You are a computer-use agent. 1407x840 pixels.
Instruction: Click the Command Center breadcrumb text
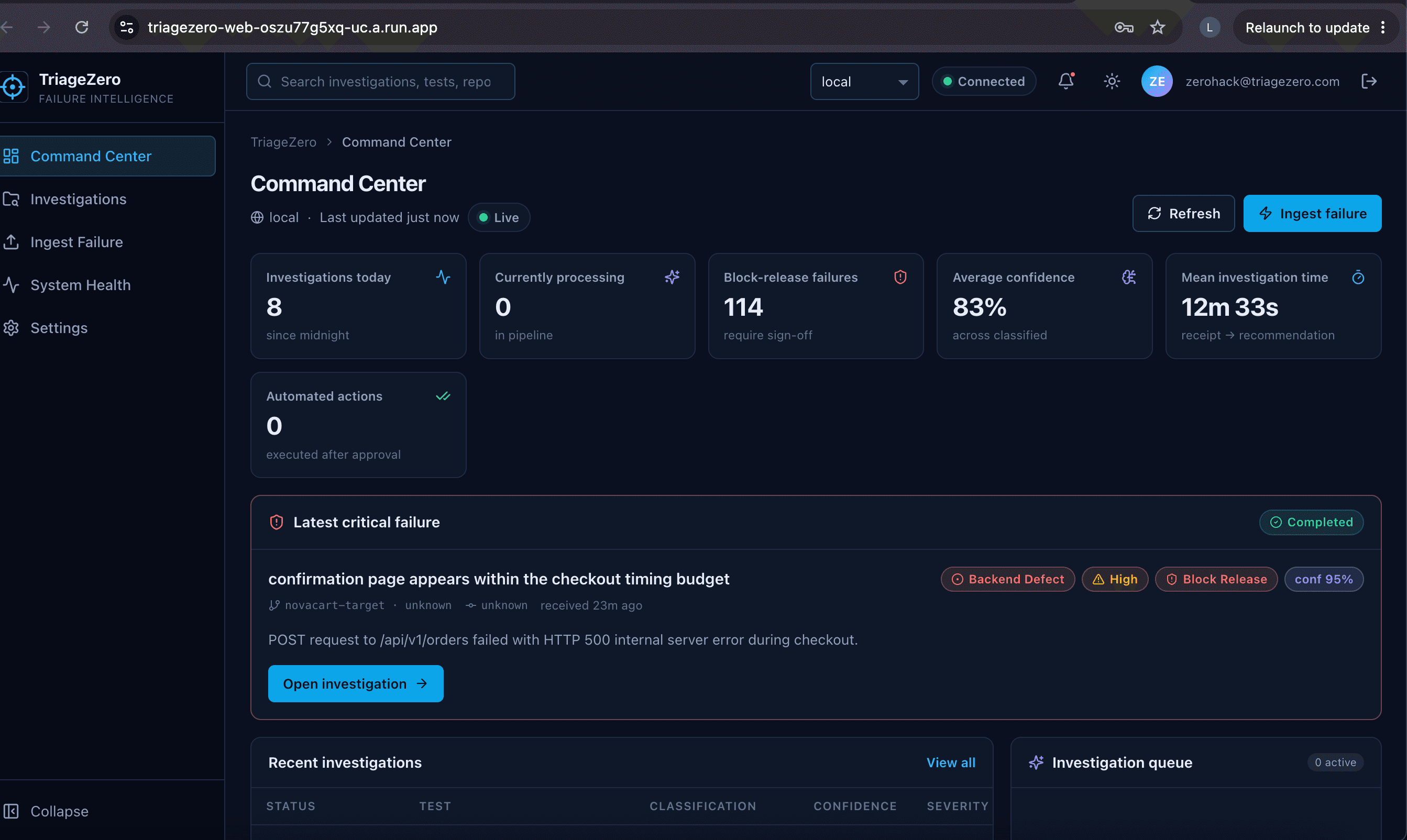pos(397,142)
